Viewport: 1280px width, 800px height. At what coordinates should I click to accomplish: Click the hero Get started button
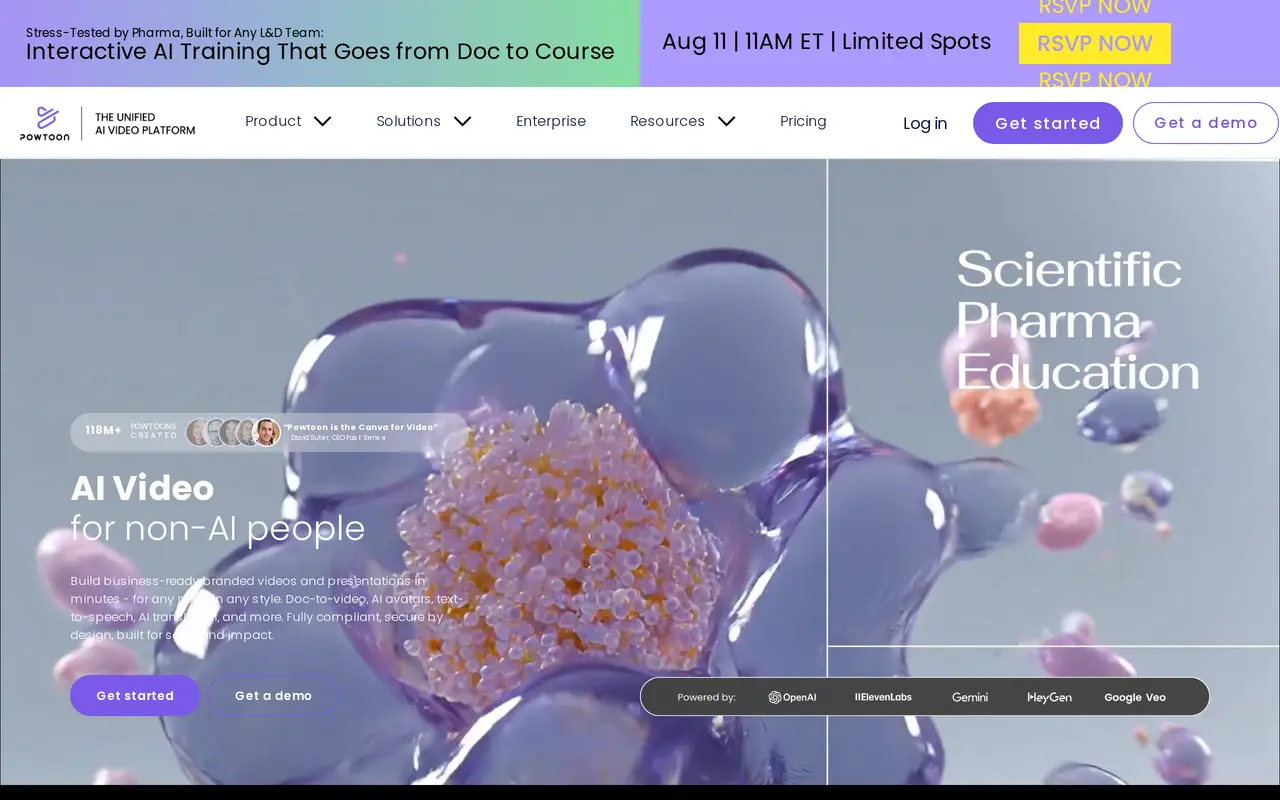tap(135, 695)
